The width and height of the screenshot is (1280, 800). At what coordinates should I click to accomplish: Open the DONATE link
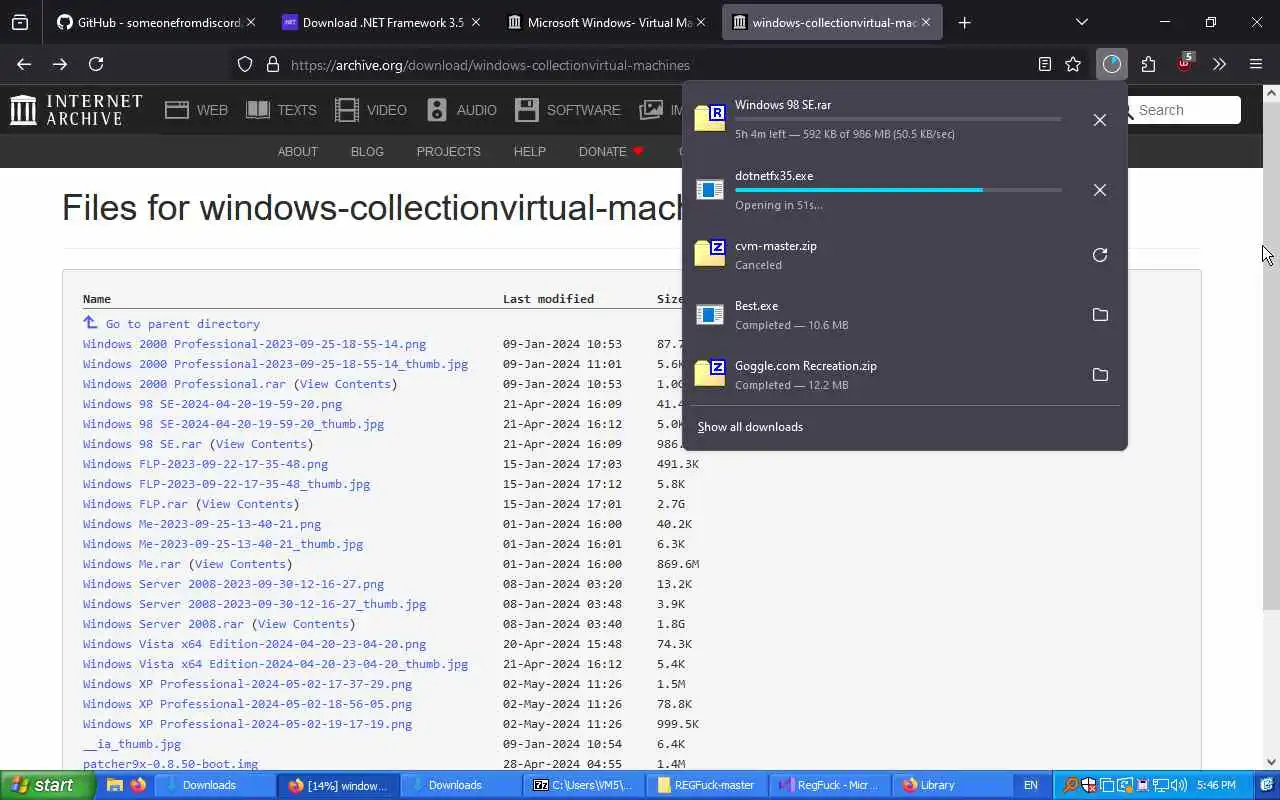(x=611, y=152)
